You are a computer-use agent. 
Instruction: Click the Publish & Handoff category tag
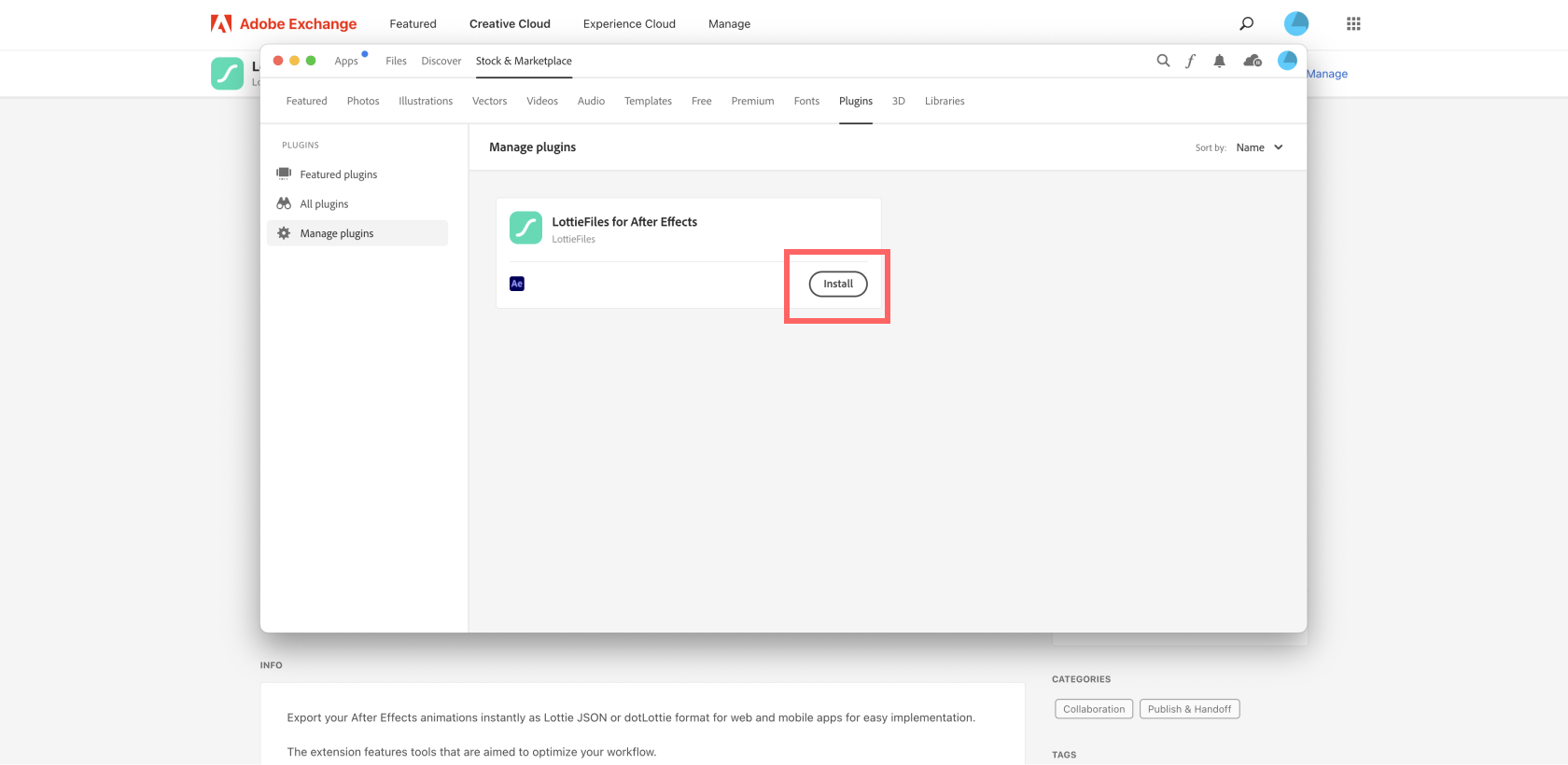tap(1189, 709)
